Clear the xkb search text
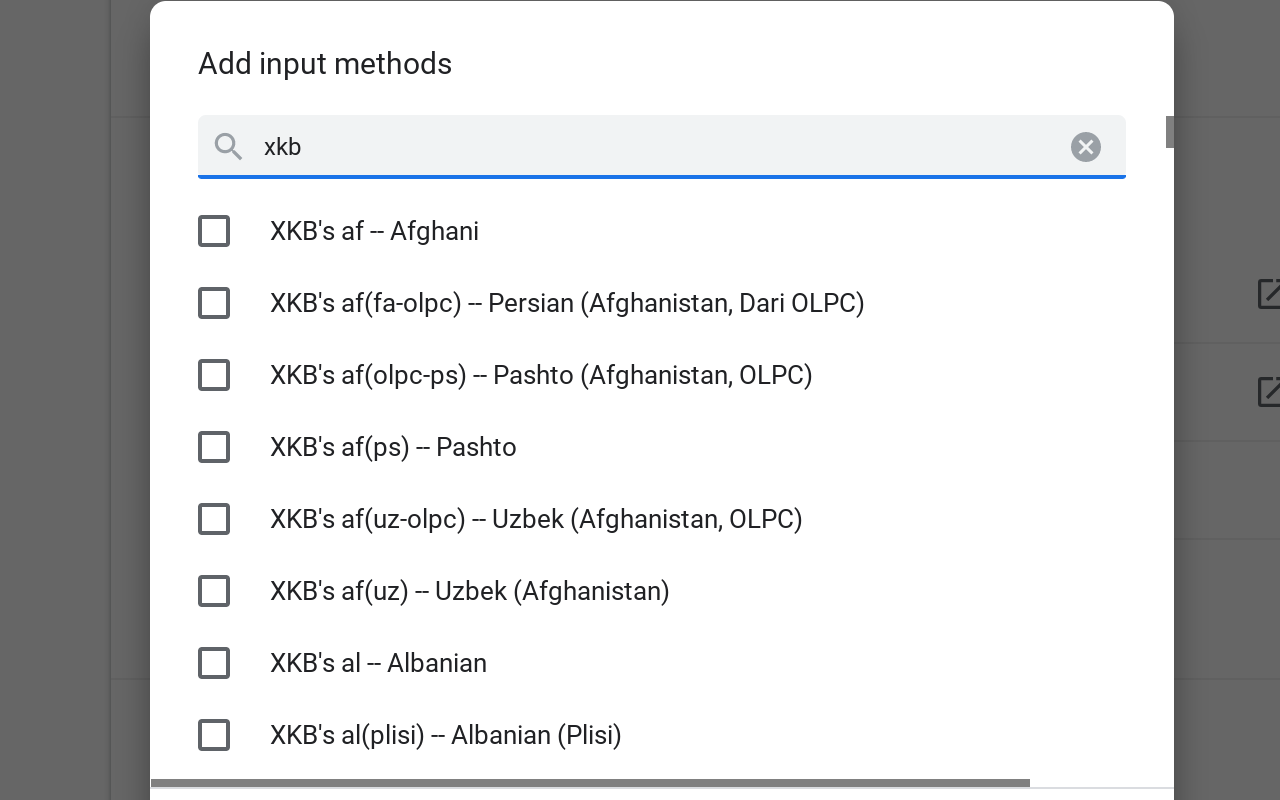Image resolution: width=1280 pixels, height=800 pixels. pyautogui.click(x=1085, y=147)
